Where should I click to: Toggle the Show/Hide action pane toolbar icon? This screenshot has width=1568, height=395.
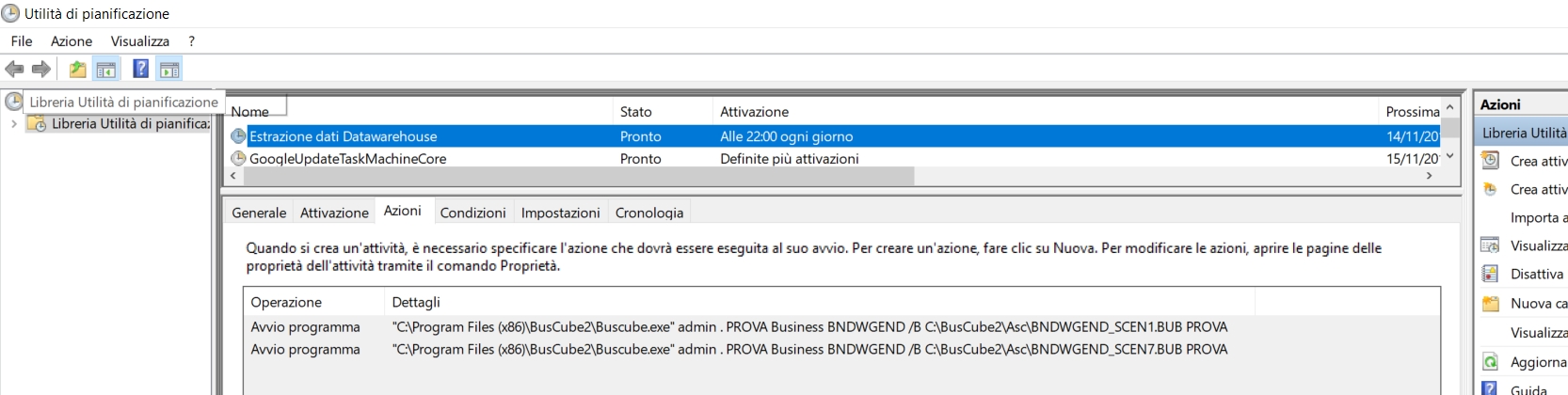(x=169, y=69)
